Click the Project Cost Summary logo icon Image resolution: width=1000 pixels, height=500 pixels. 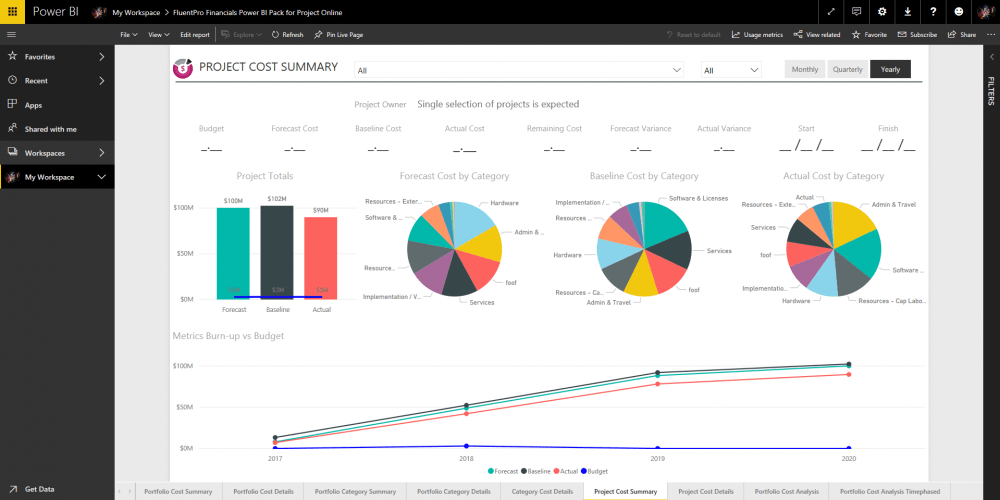(184, 68)
